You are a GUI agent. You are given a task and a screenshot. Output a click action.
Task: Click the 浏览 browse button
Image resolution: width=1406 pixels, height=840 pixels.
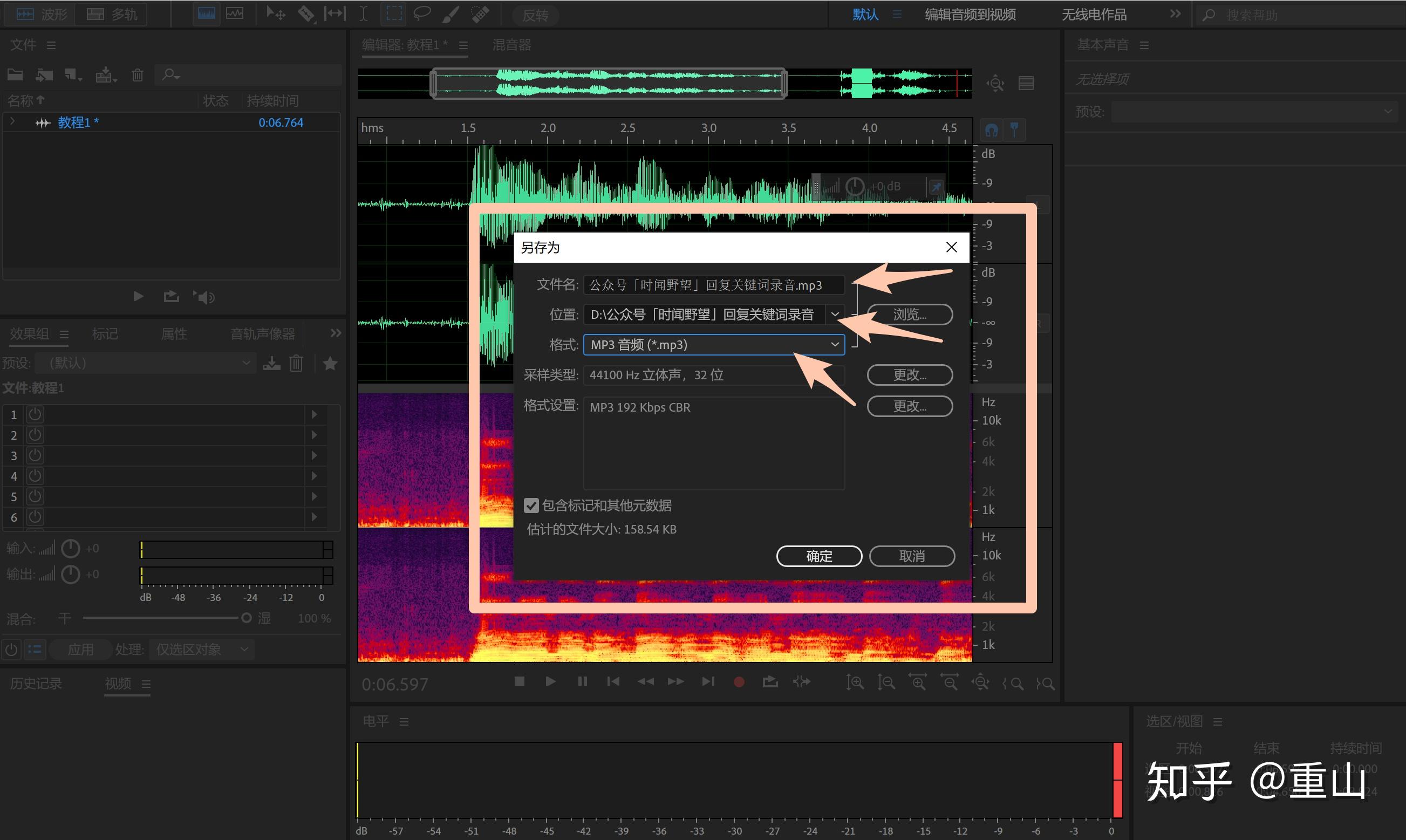coord(910,314)
